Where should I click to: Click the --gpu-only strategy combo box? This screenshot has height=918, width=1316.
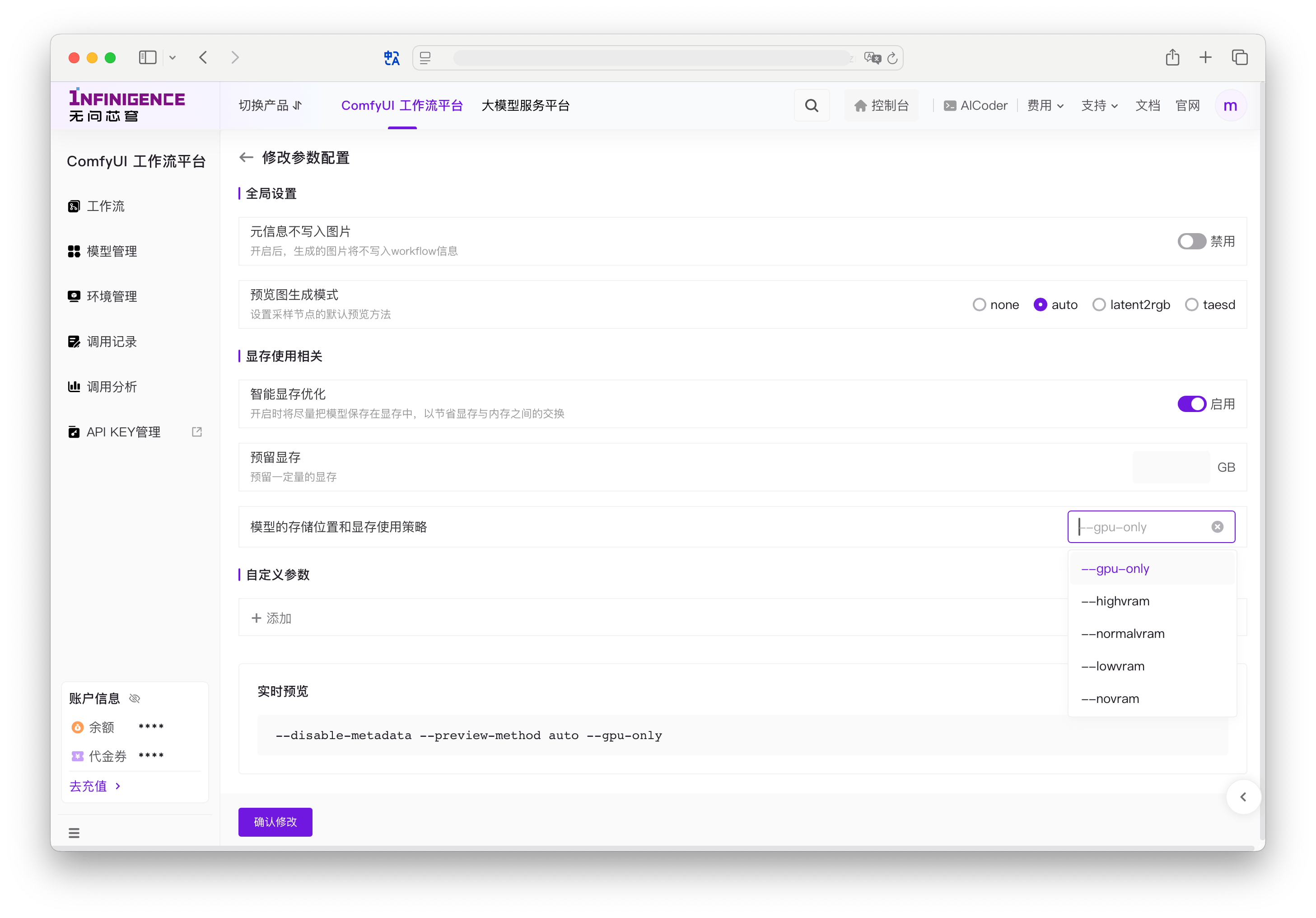(x=1151, y=527)
